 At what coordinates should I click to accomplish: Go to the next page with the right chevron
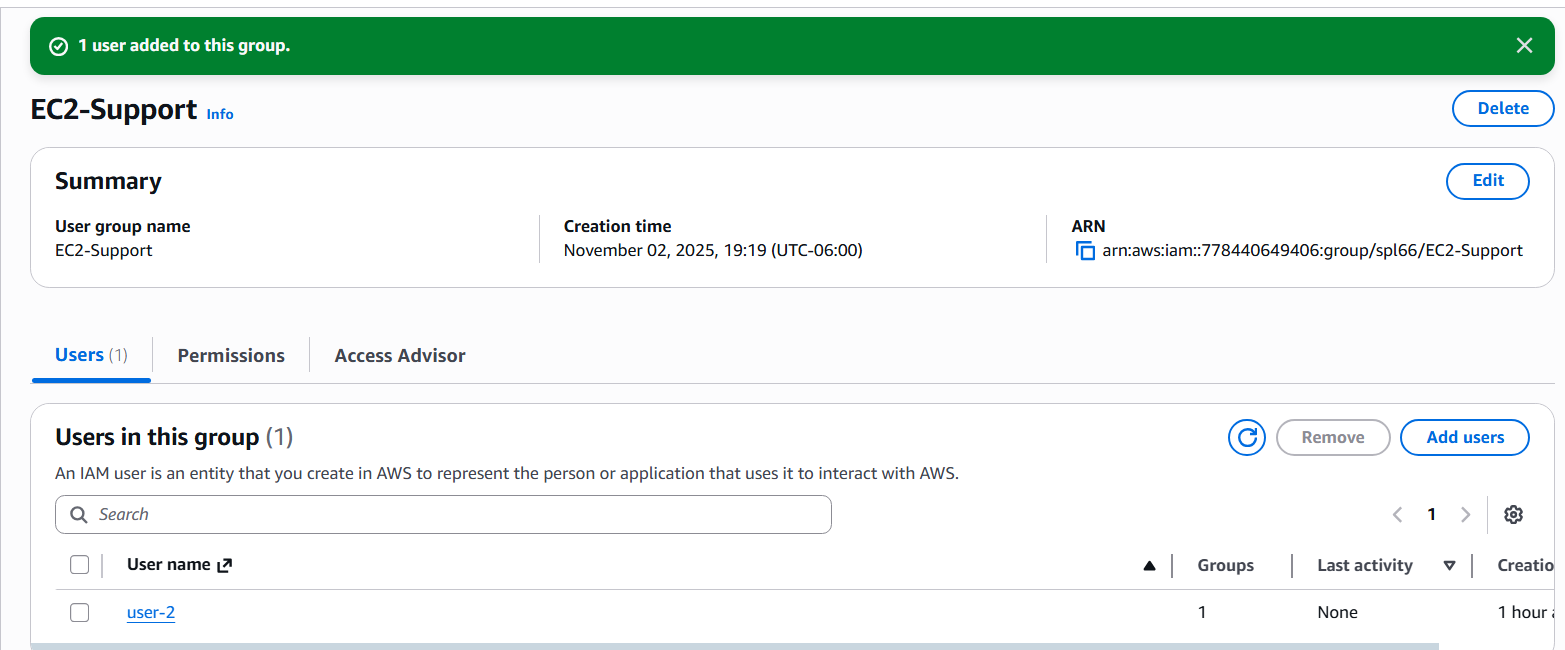coord(1465,514)
